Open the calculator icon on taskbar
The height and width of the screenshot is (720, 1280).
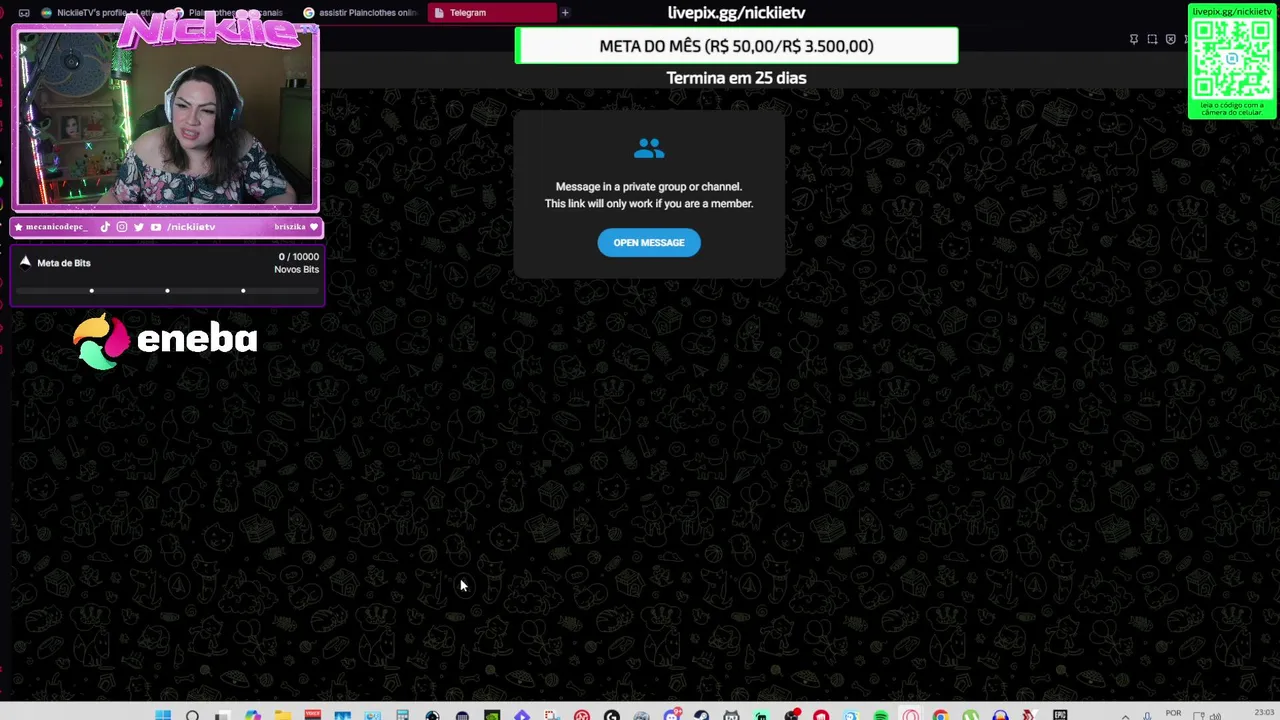click(402, 715)
